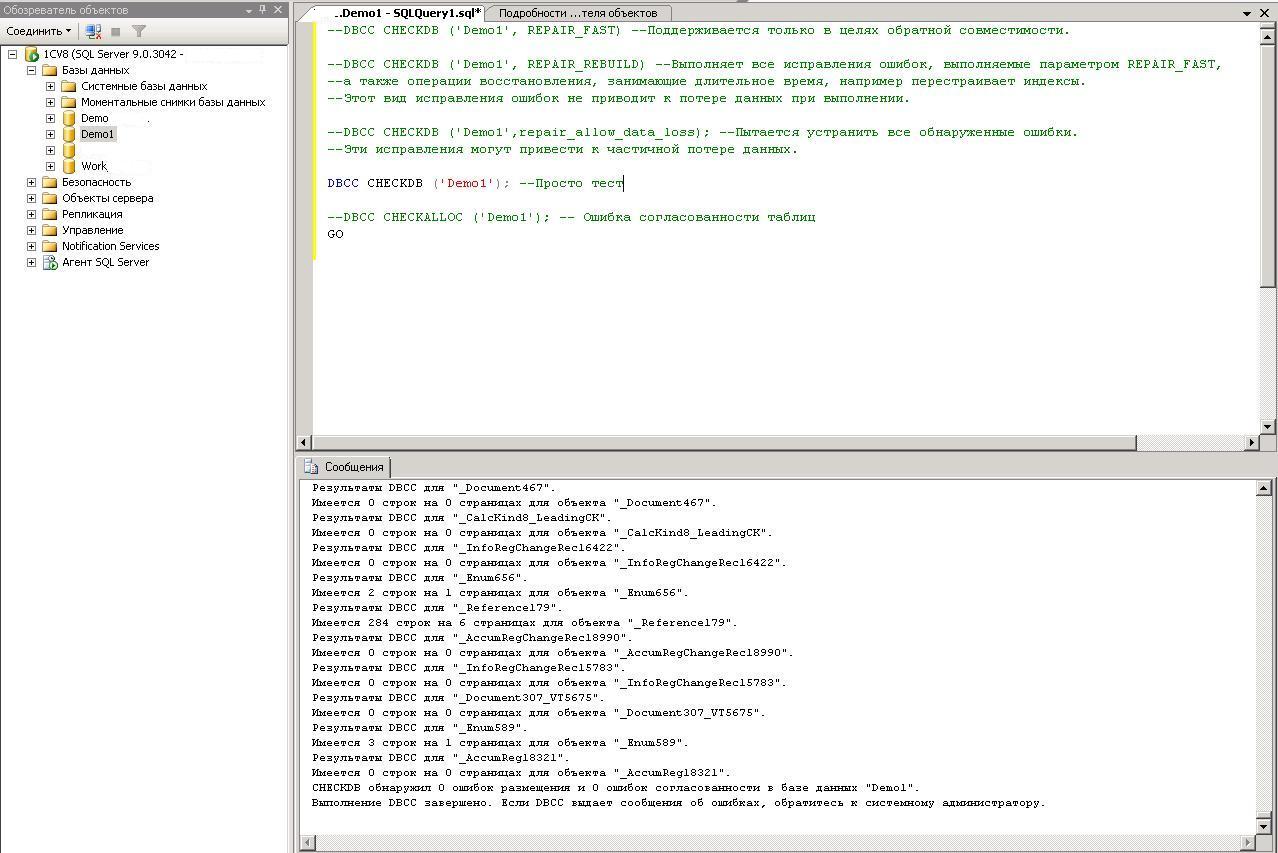Click the message "Имеется 284 строк на 6 страницах"
This screenshot has width=1278, height=853.
pyautogui.click(x=524, y=623)
